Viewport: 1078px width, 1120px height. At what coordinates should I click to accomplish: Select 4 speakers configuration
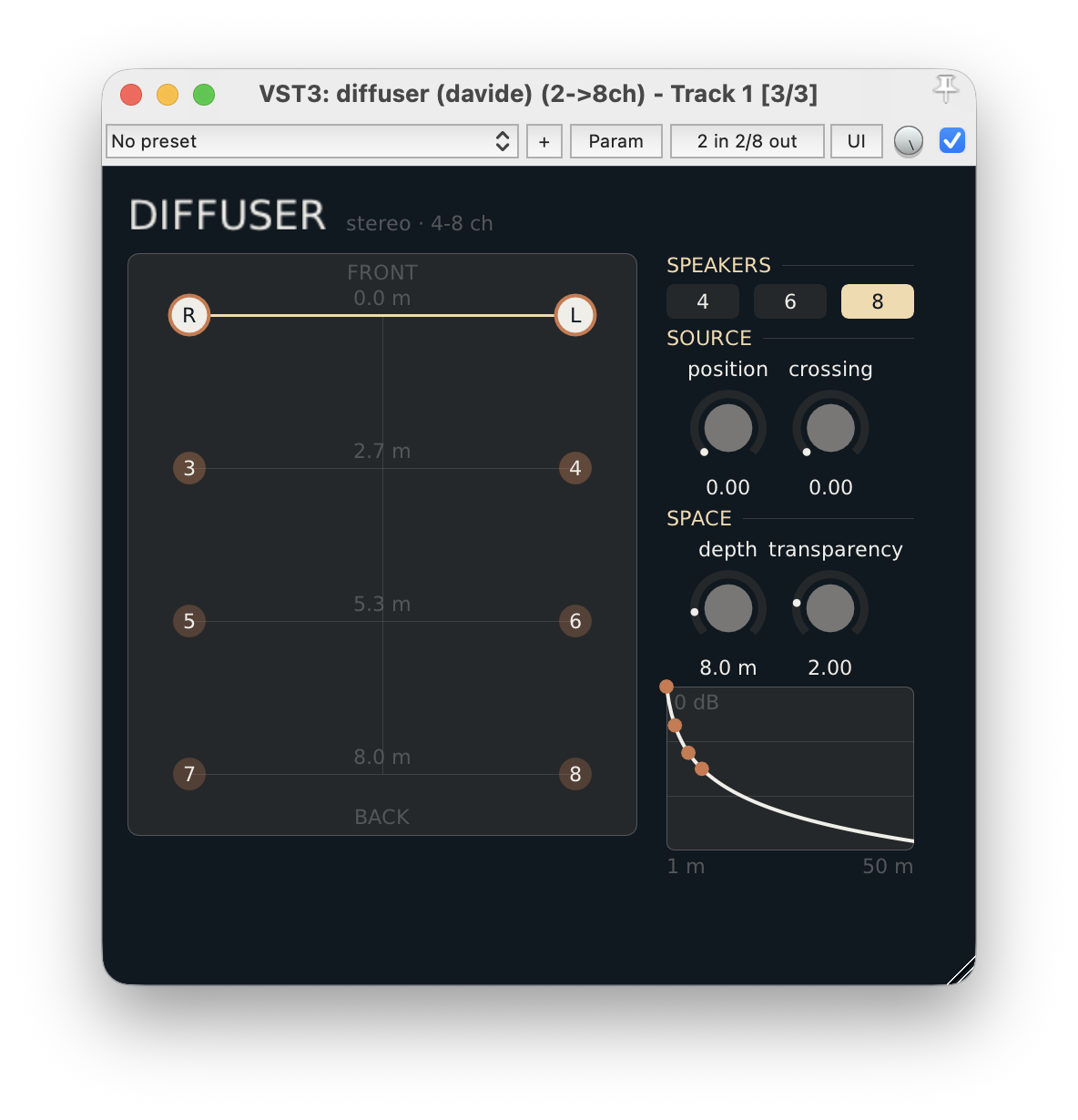click(703, 301)
